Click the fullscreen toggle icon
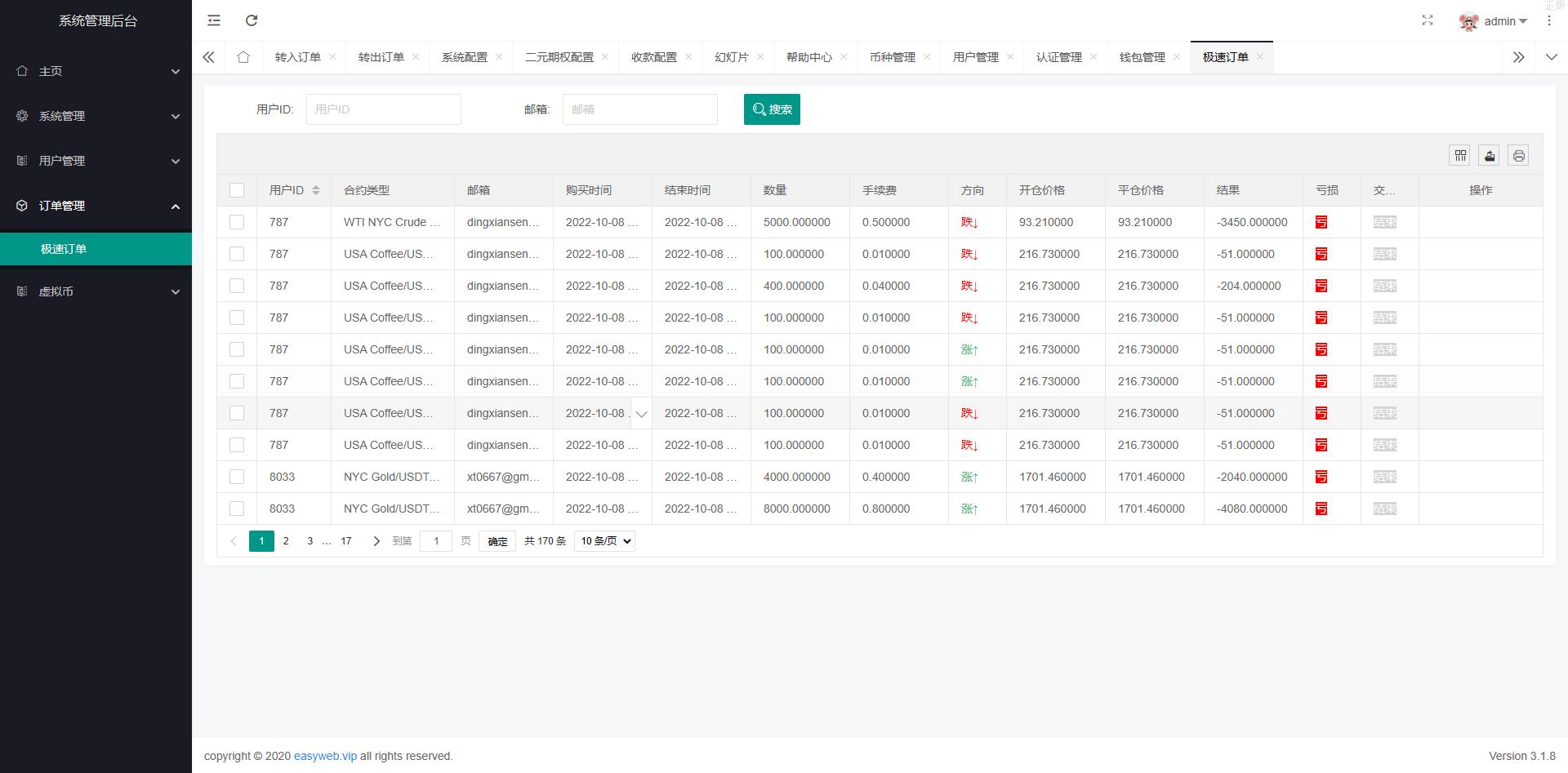The width and height of the screenshot is (1568, 773). [x=1428, y=20]
